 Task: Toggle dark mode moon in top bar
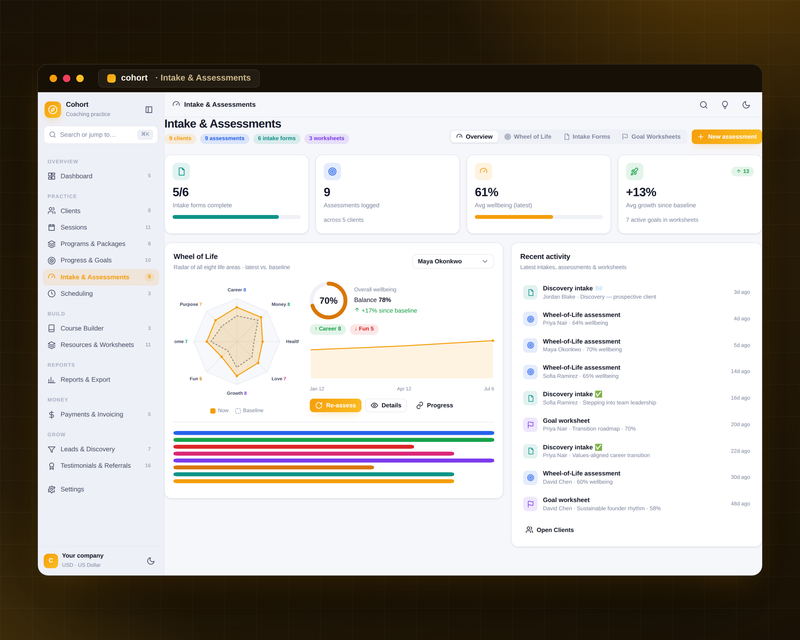click(746, 105)
